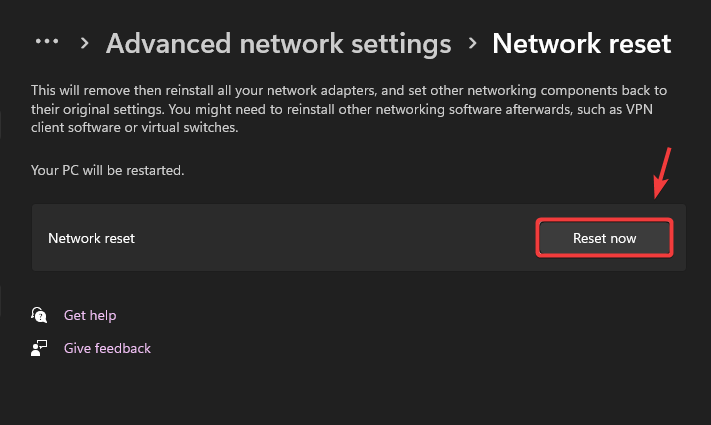Click the Reset now button
This screenshot has width=711, height=425.
pos(604,238)
